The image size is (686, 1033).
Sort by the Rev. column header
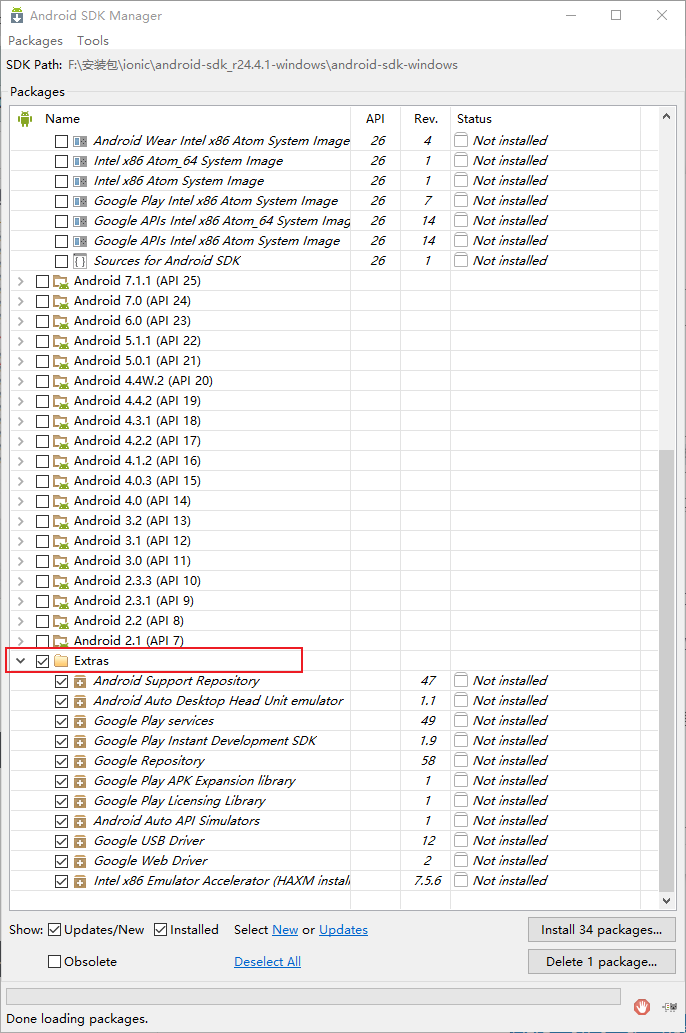(x=426, y=119)
